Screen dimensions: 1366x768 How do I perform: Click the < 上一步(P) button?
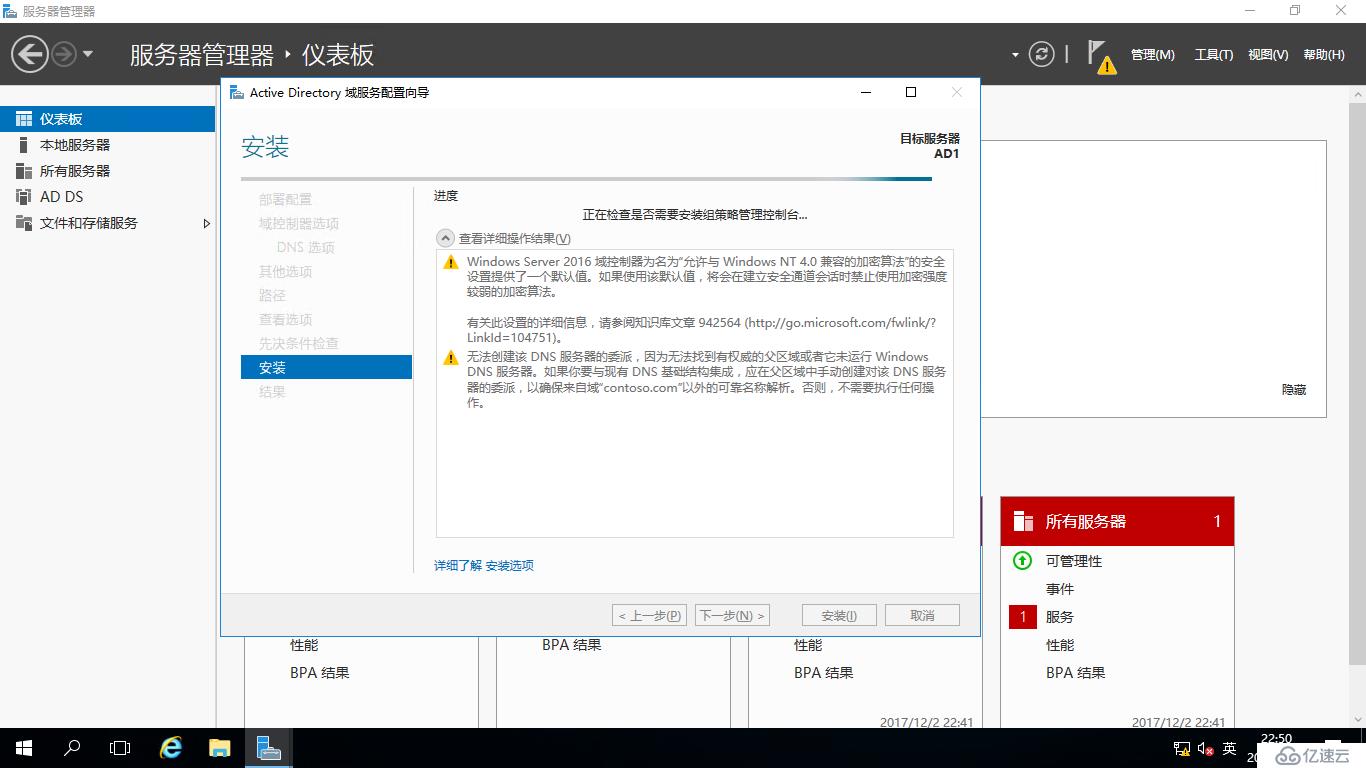pyautogui.click(x=649, y=615)
